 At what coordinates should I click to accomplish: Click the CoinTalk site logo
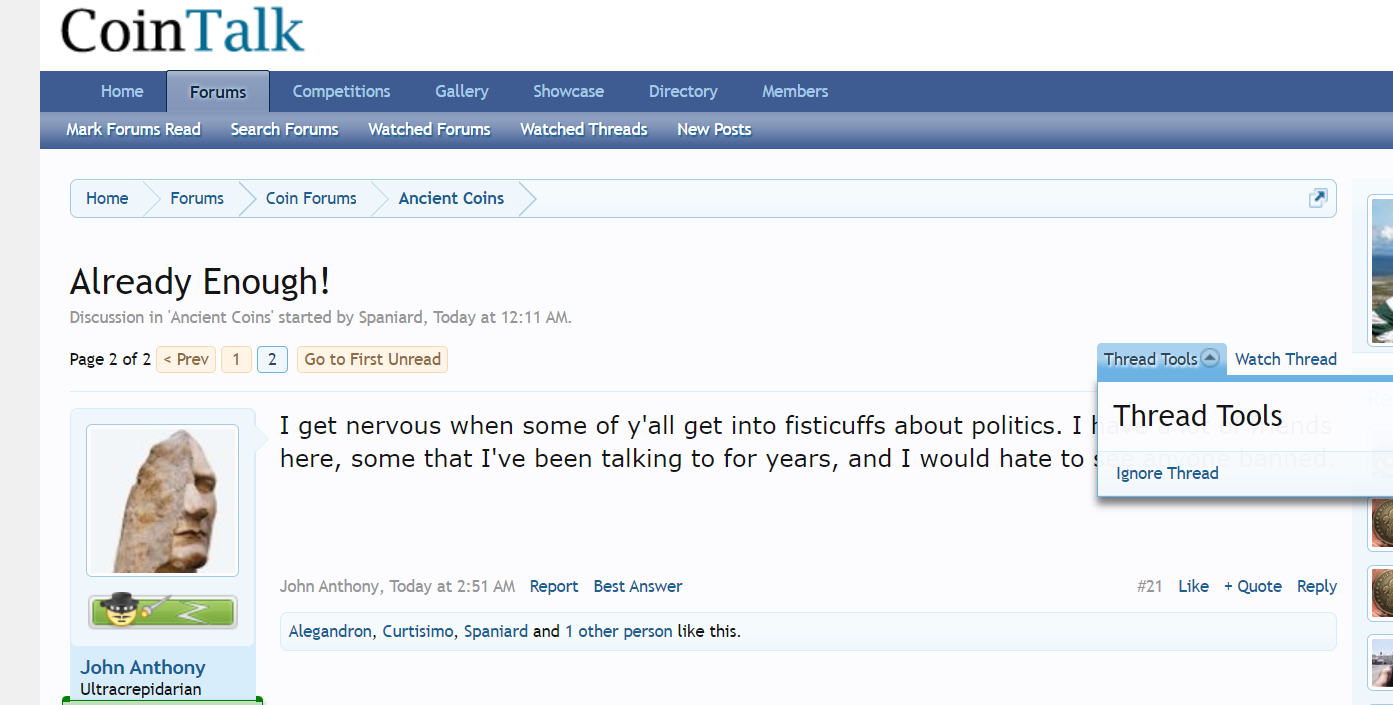click(182, 30)
